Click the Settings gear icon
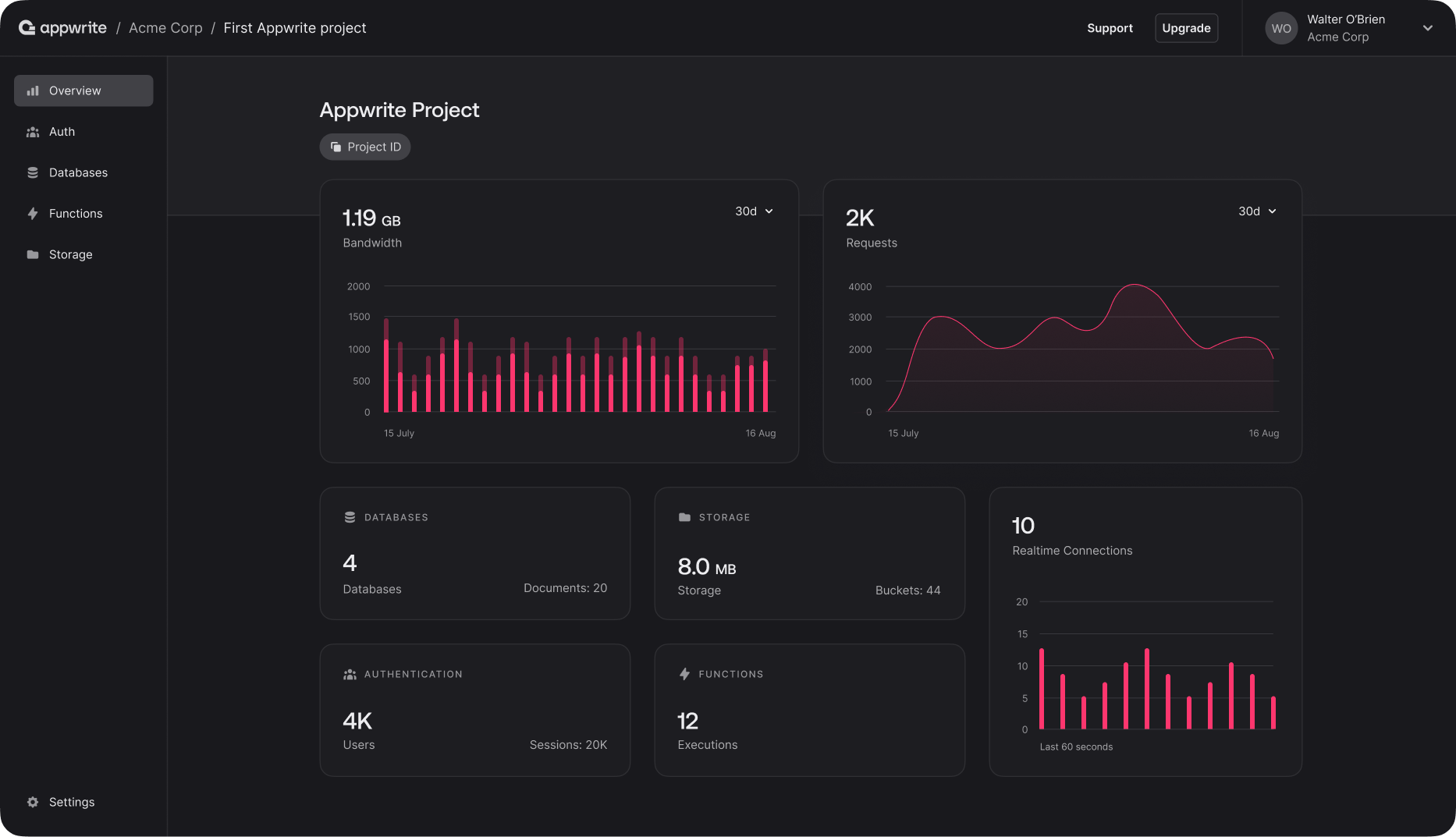The height and width of the screenshot is (837, 1456). (x=32, y=802)
